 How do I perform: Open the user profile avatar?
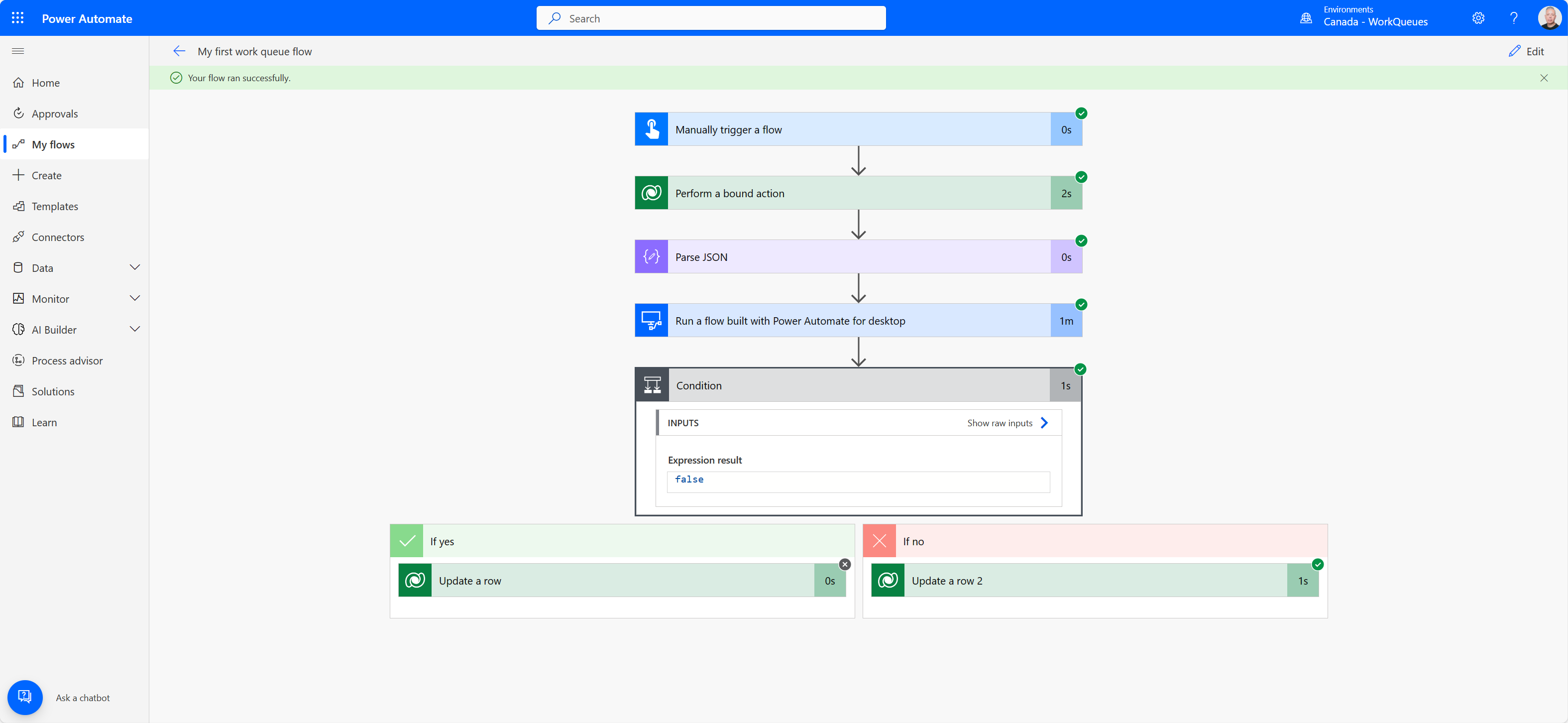pyautogui.click(x=1549, y=18)
